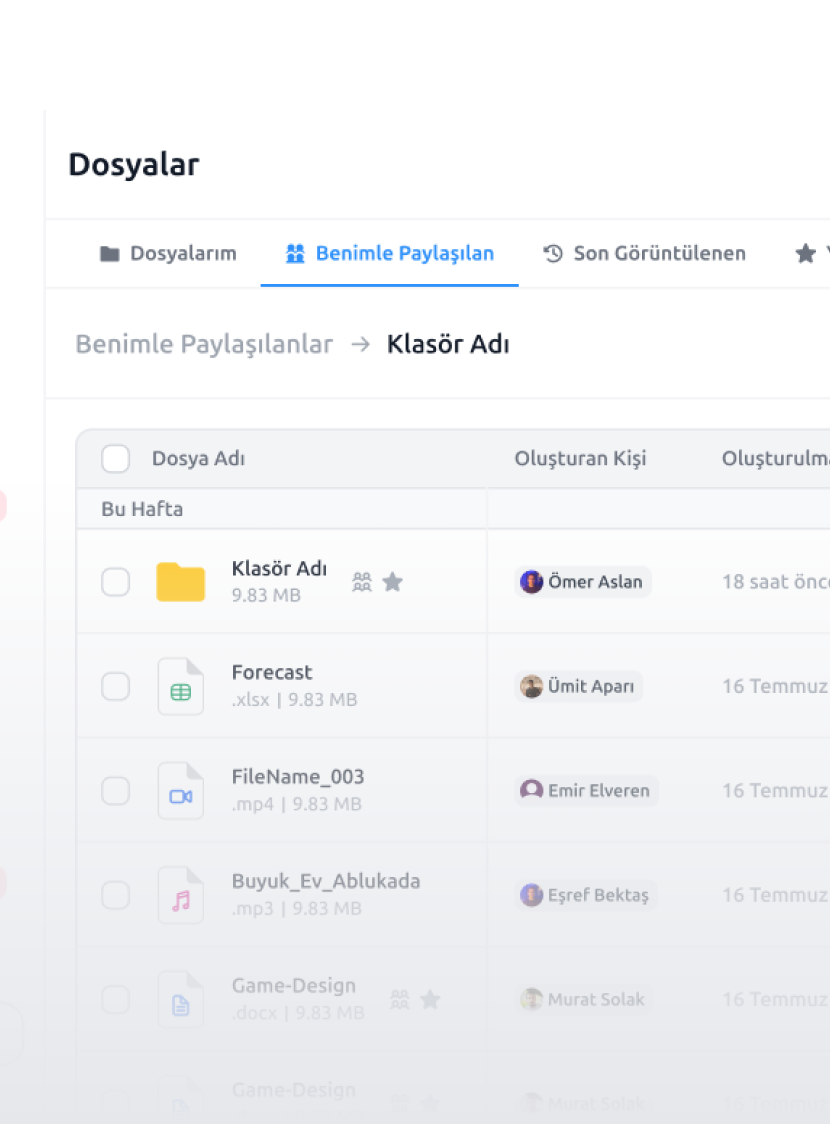
Task: Select the Forecast file checkbox
Action: pos(116,687)
